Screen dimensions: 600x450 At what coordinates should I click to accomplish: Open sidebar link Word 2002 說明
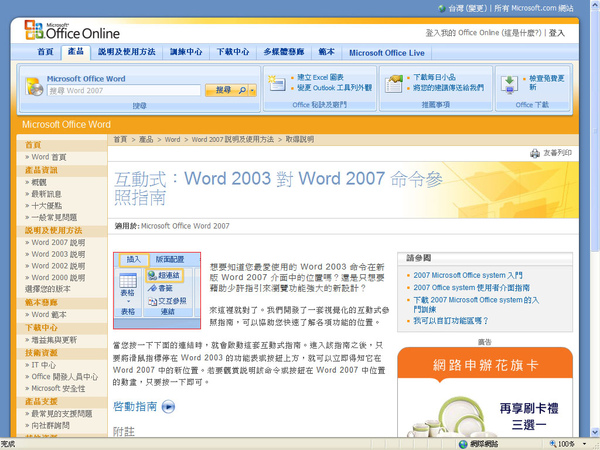(58, 266)
